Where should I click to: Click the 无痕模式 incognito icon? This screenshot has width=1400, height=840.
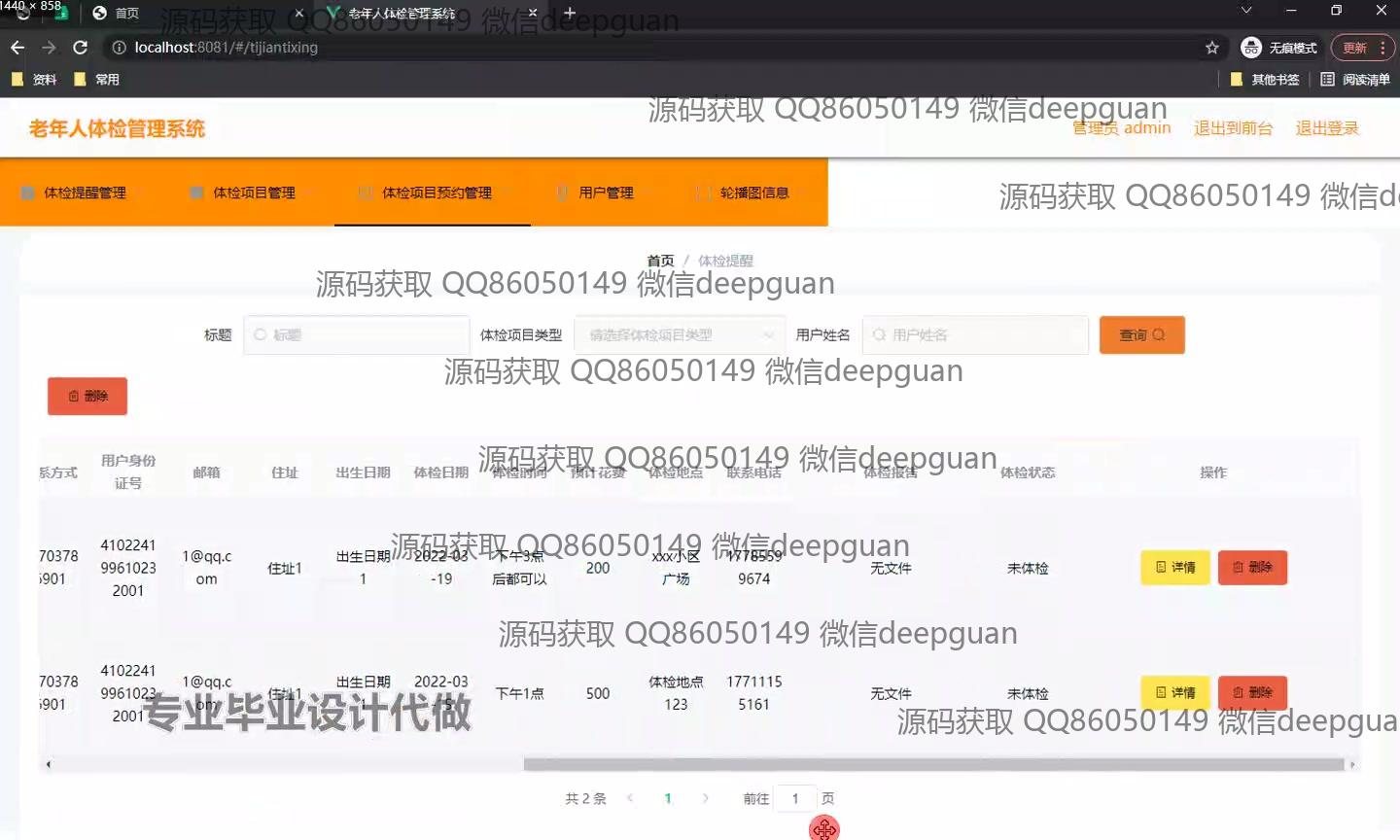tap(1251, 48)
